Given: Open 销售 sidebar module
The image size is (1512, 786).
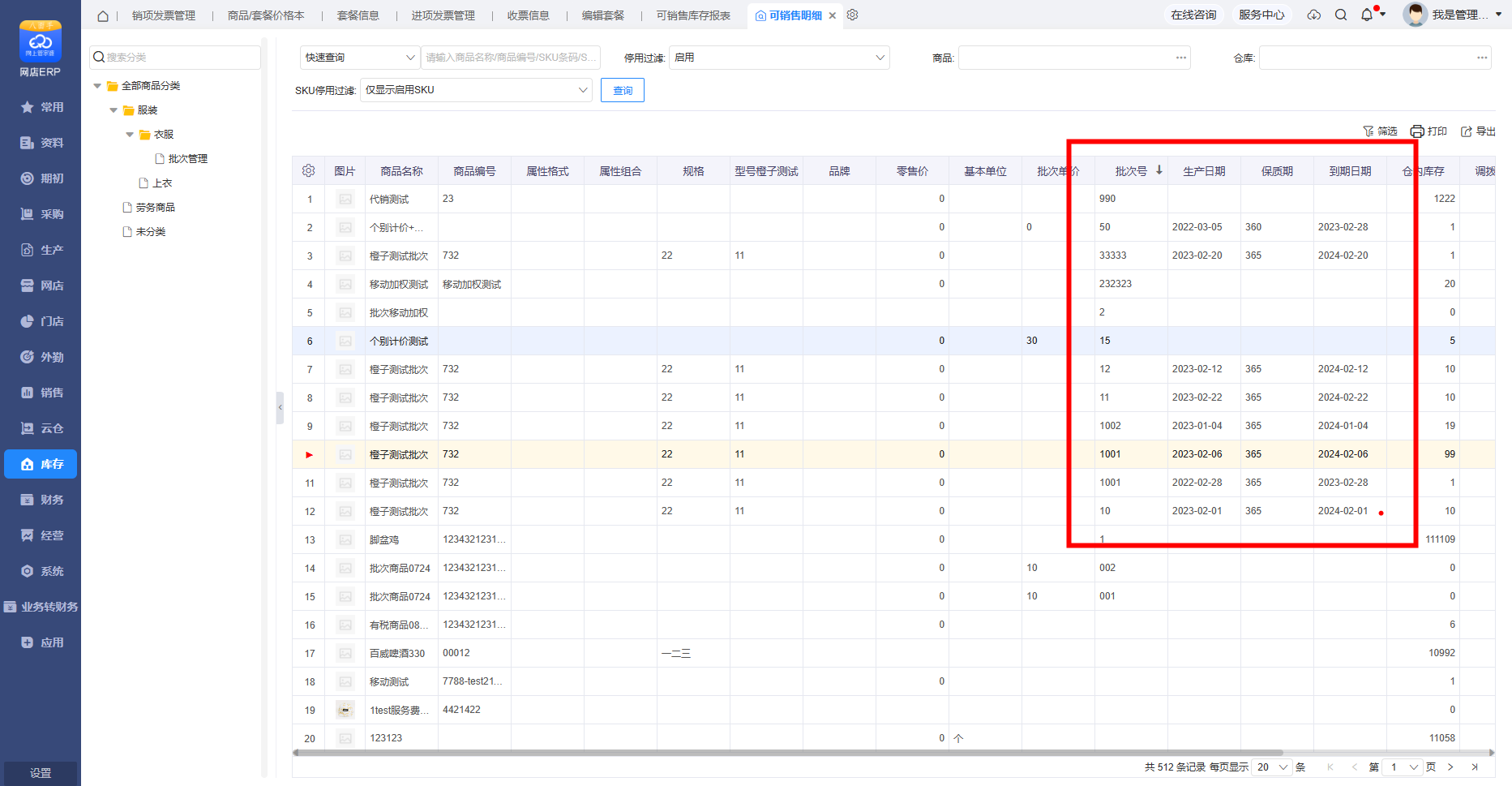Looking at the screenshot, I should click(x=41, y=393).
